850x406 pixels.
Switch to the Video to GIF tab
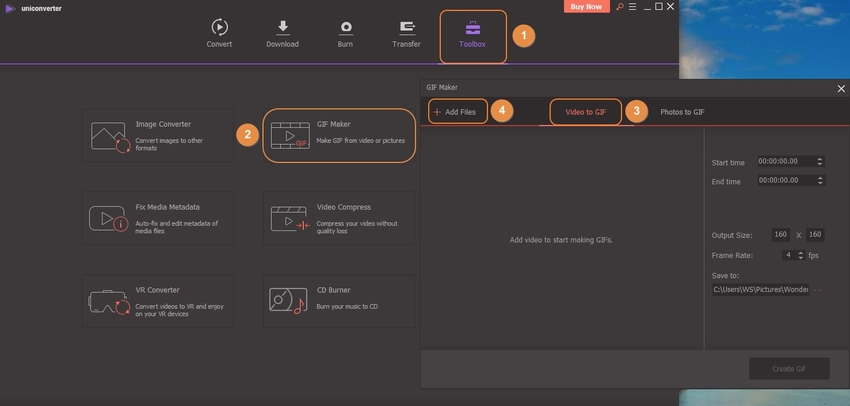click(585, 112)
